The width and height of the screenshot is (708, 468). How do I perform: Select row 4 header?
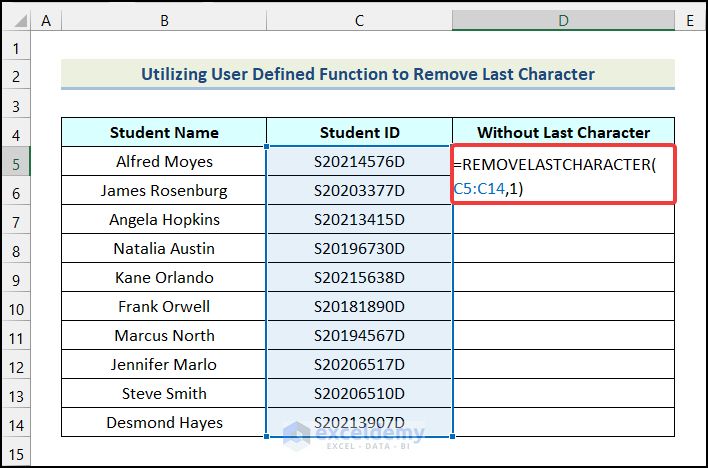point(16,132)
